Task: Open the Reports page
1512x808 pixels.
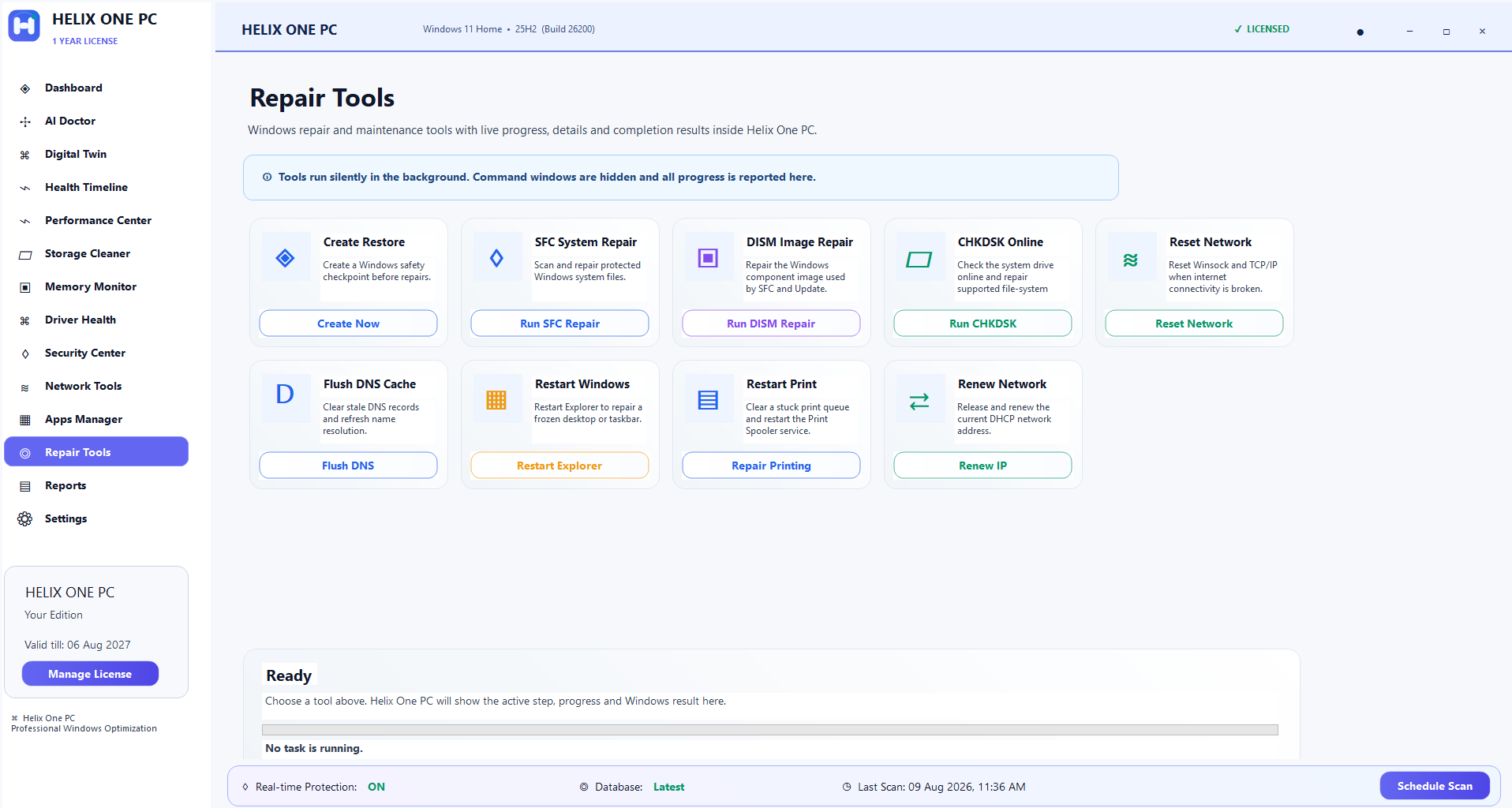Action: (x=96, y=485)
